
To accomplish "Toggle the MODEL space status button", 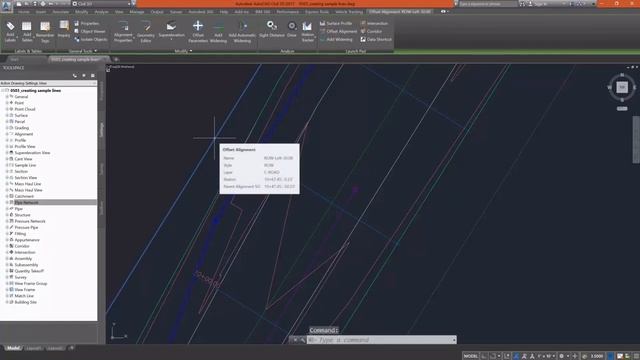I will [x=470, y=356].
